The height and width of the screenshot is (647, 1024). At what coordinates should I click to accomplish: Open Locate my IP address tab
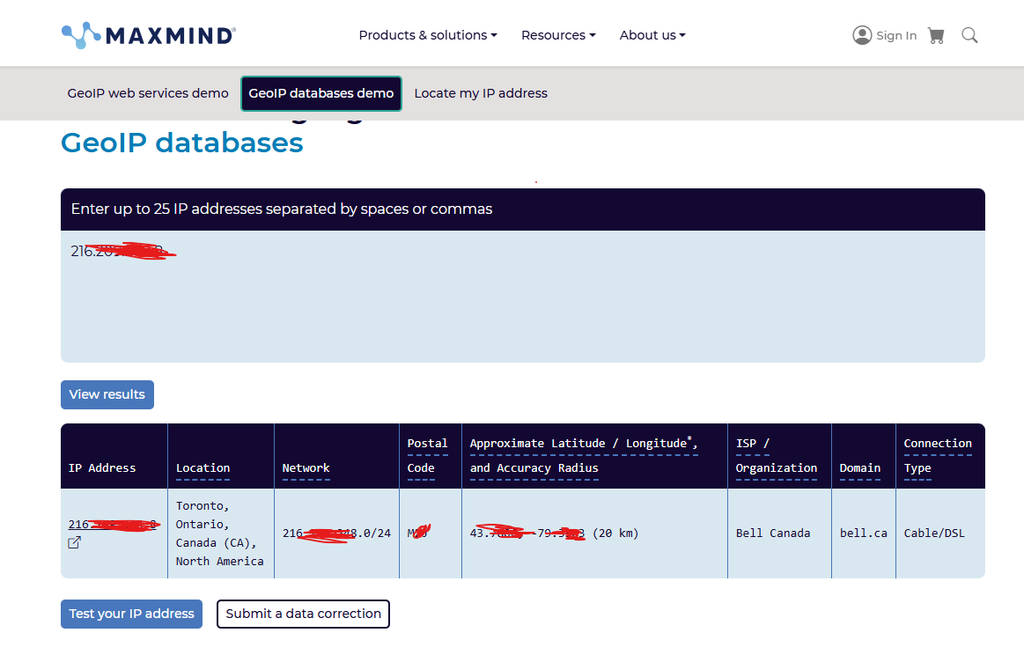(x=481, y=93)
